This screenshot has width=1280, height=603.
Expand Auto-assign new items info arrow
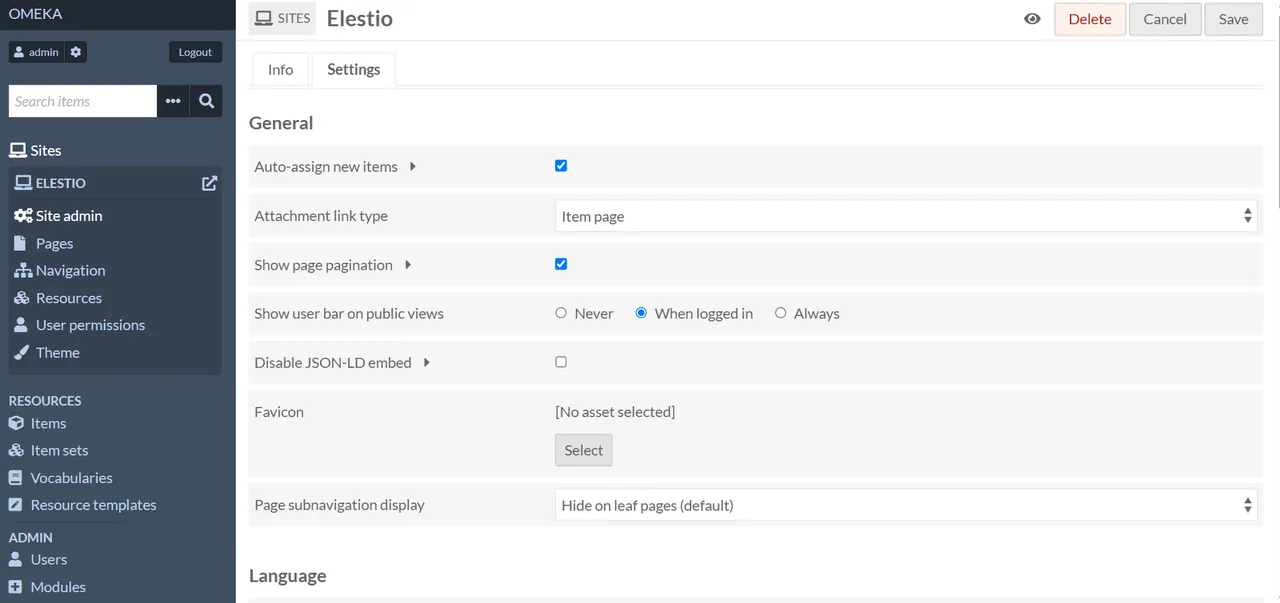pos(413,166)
